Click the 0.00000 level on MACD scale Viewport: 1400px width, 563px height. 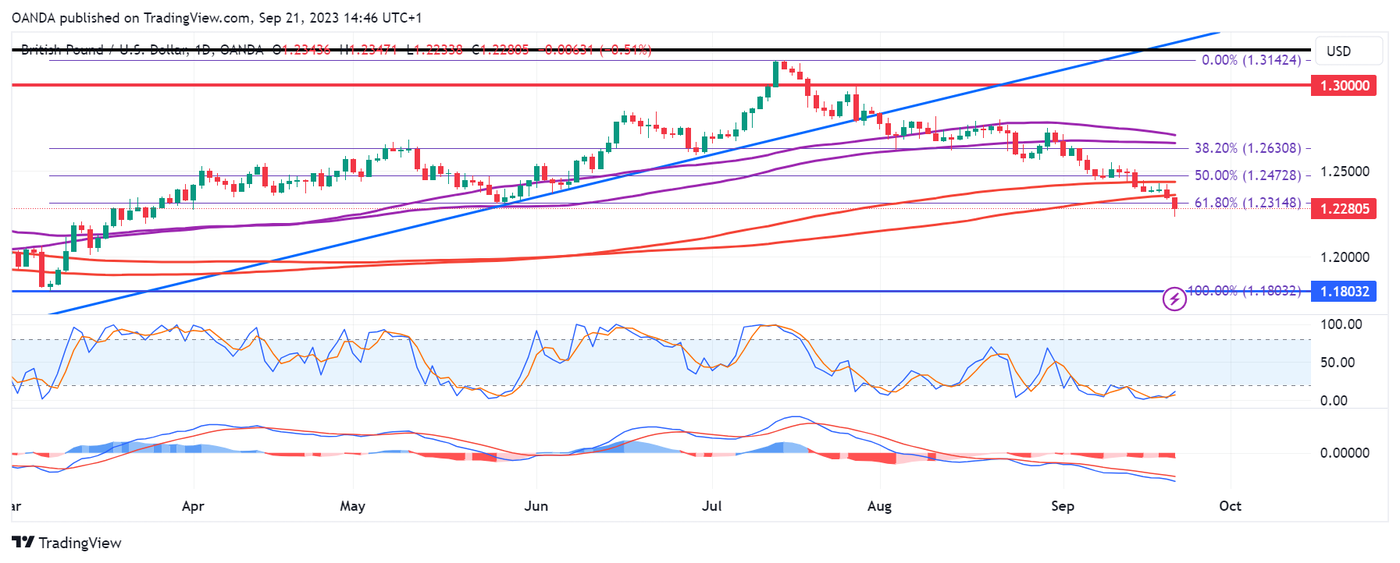1345,453
